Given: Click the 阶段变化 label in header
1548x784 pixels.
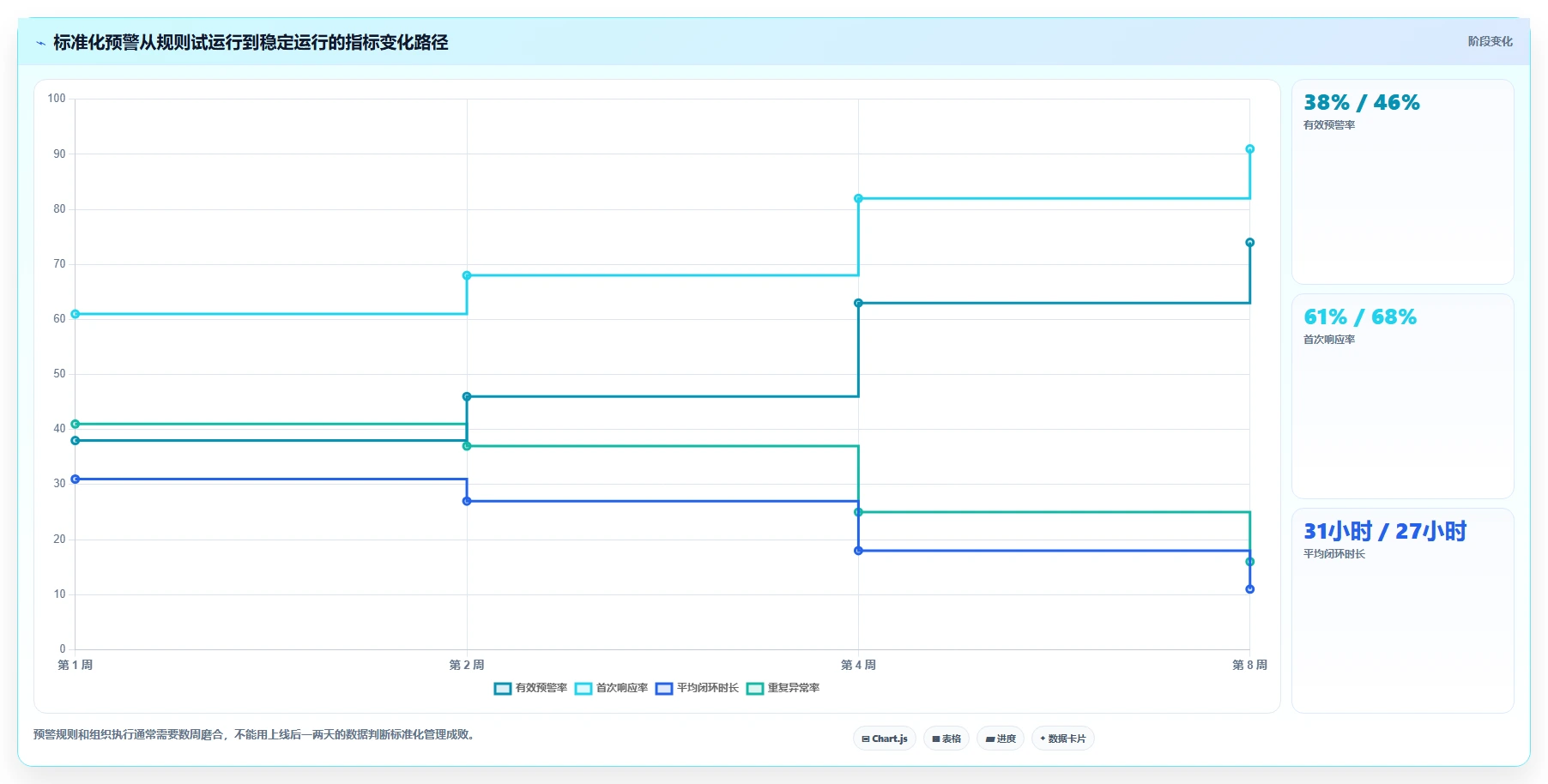Looking at the screenshot, I should [x=1490, y=41].
